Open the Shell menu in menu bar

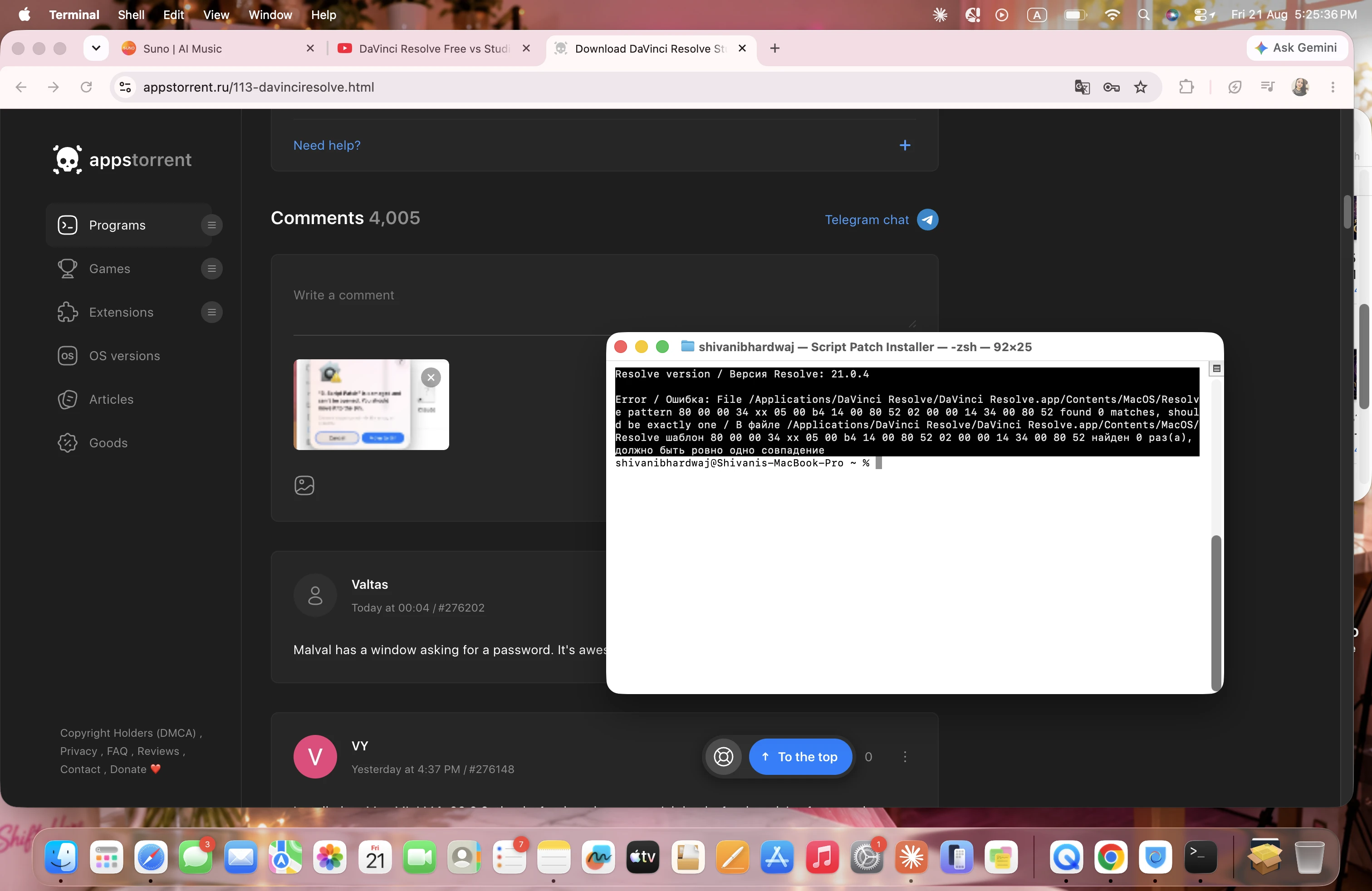tap(131, 15)
